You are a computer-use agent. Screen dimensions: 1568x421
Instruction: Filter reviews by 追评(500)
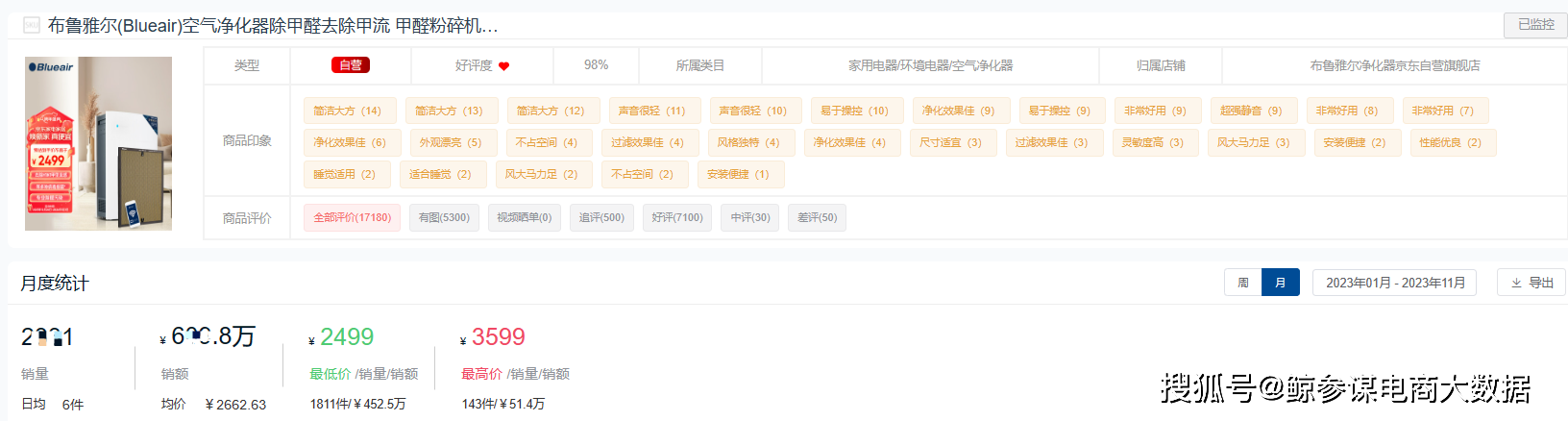coord(601,217)
